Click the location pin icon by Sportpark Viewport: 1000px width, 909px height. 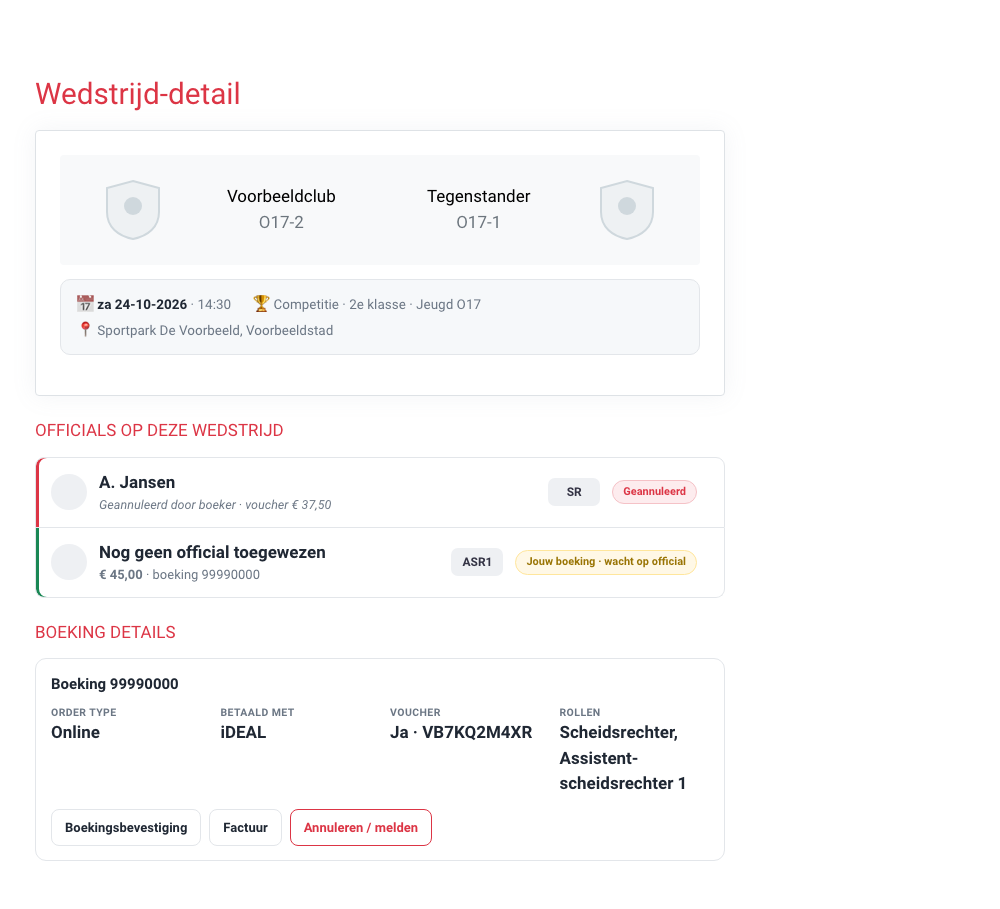coord(85,329)
